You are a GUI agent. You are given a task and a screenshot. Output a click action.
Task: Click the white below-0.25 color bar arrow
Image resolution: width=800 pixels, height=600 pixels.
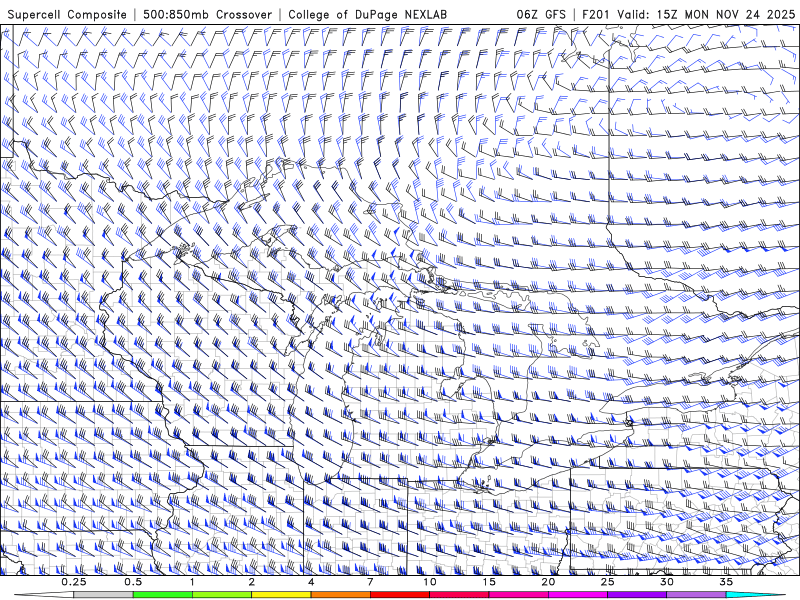click(44, 595)
